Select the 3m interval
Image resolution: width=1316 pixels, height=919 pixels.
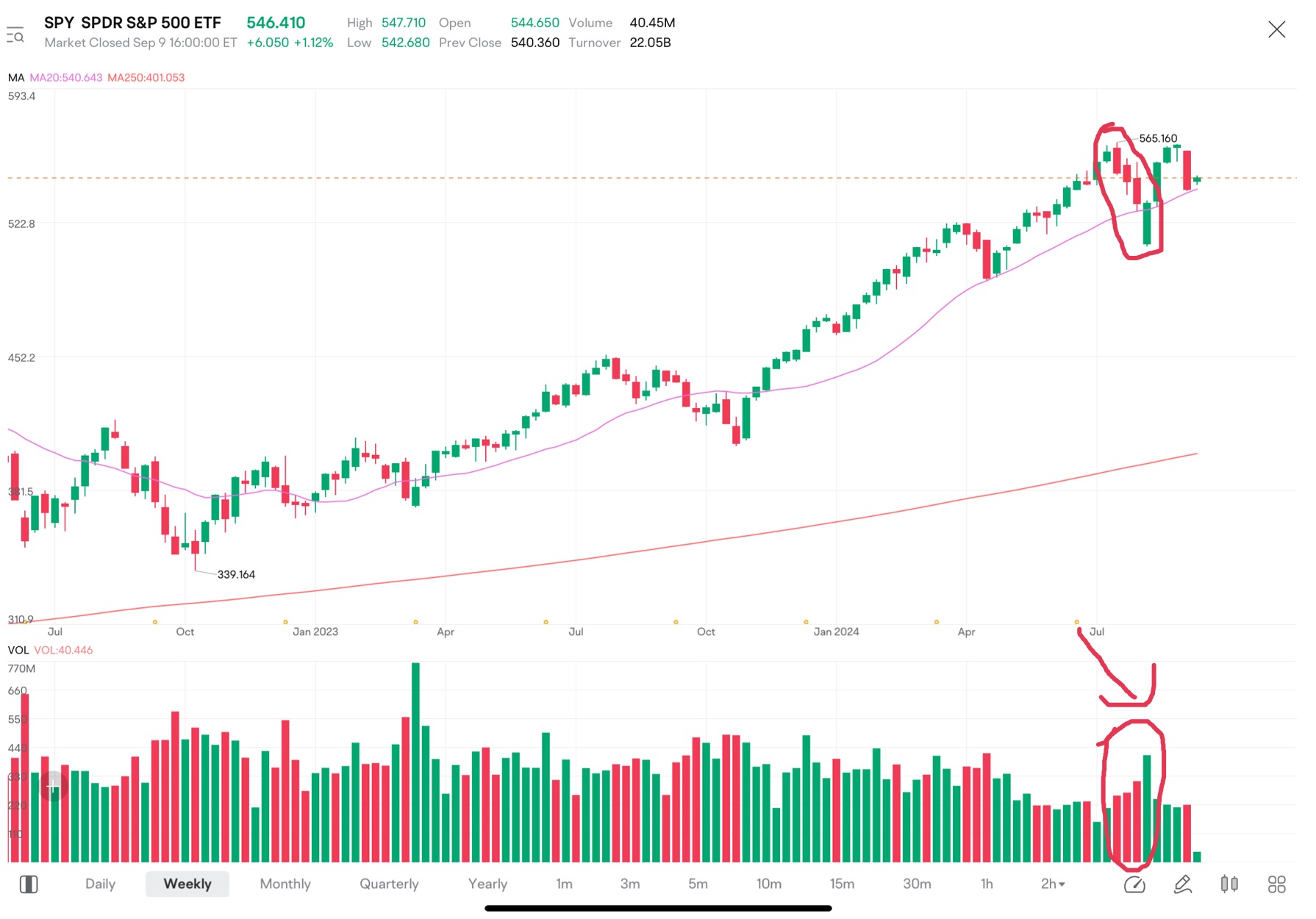coord(630,884)
